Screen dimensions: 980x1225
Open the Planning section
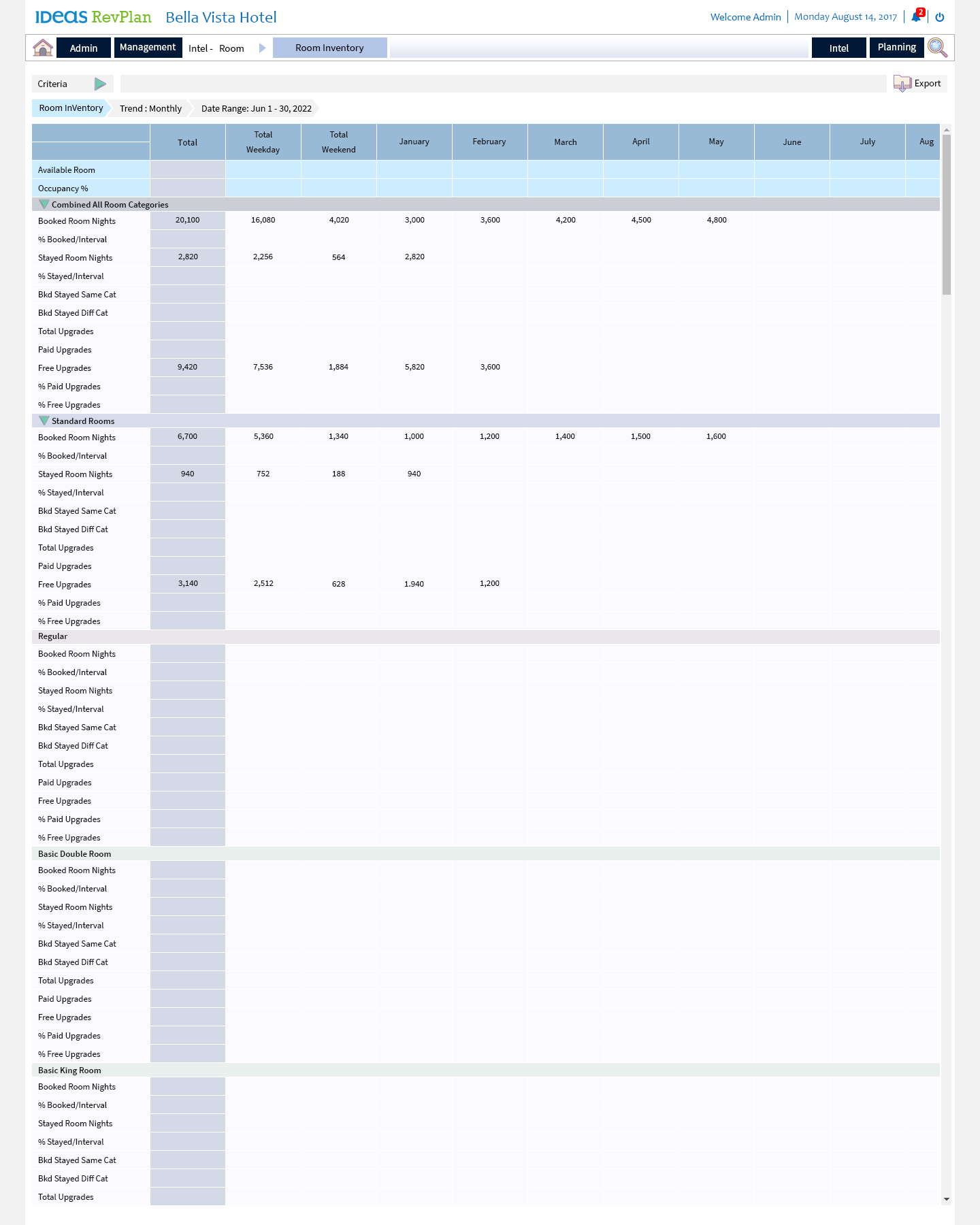(896, 48)
